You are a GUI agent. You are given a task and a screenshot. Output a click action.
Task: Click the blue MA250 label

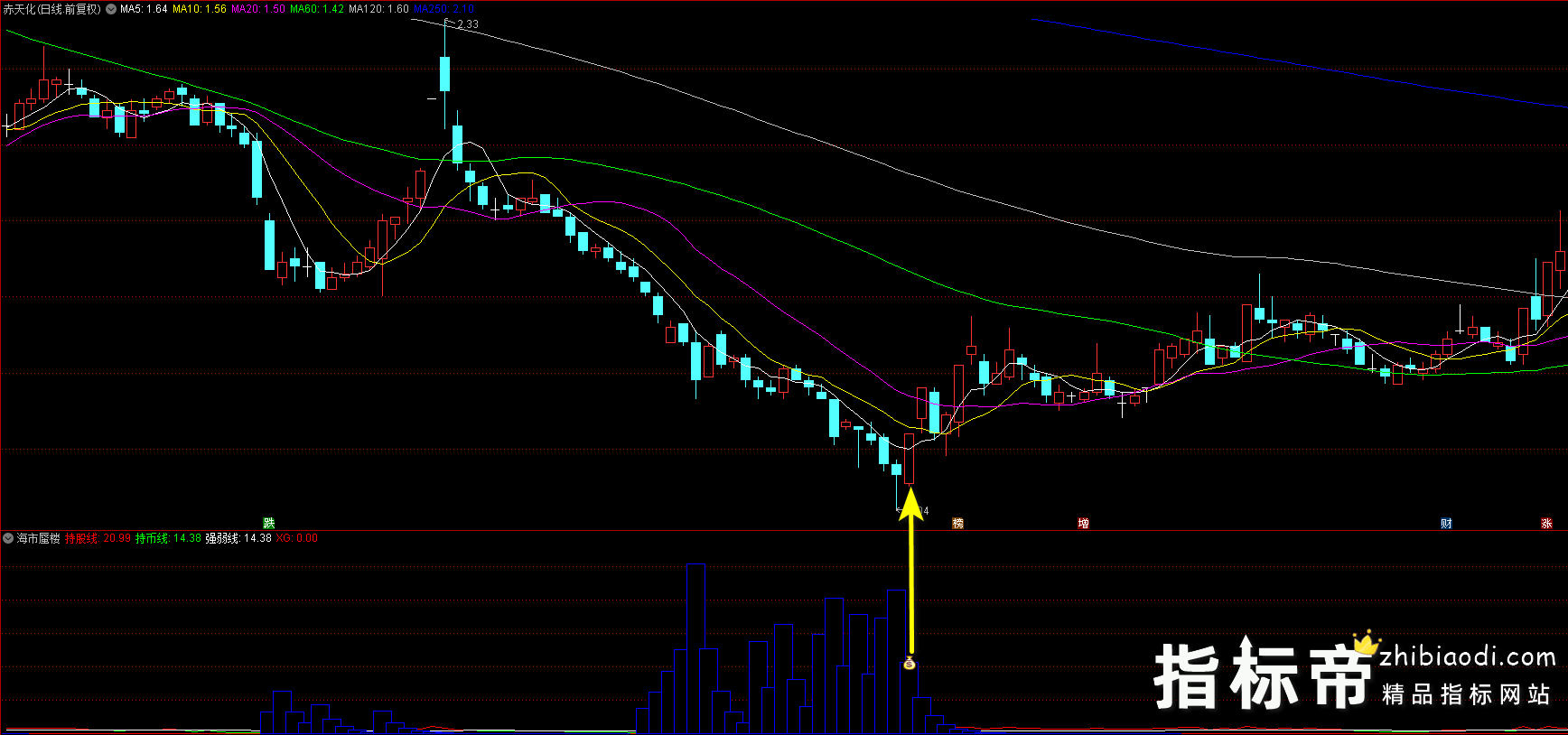click(443, 9)
